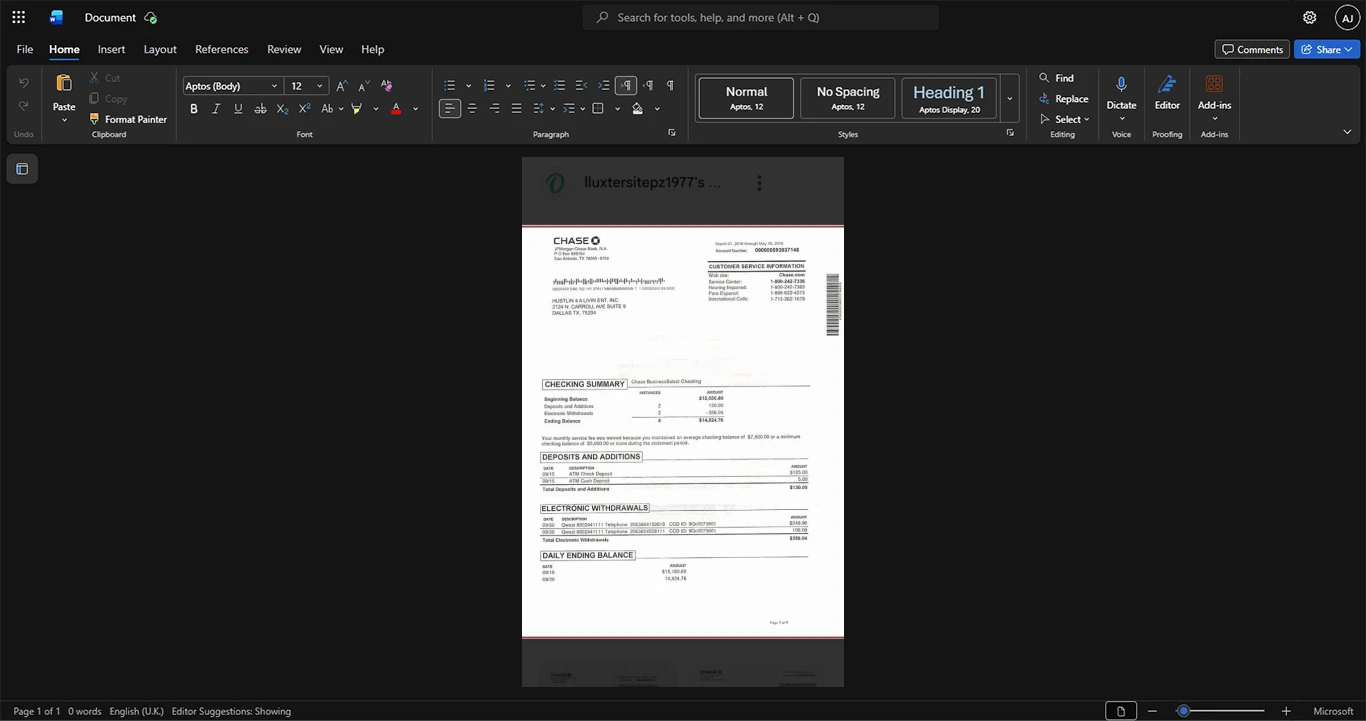Apply superscript formatting
Screen dimensions: 1366x721
[x=304, y=108]
